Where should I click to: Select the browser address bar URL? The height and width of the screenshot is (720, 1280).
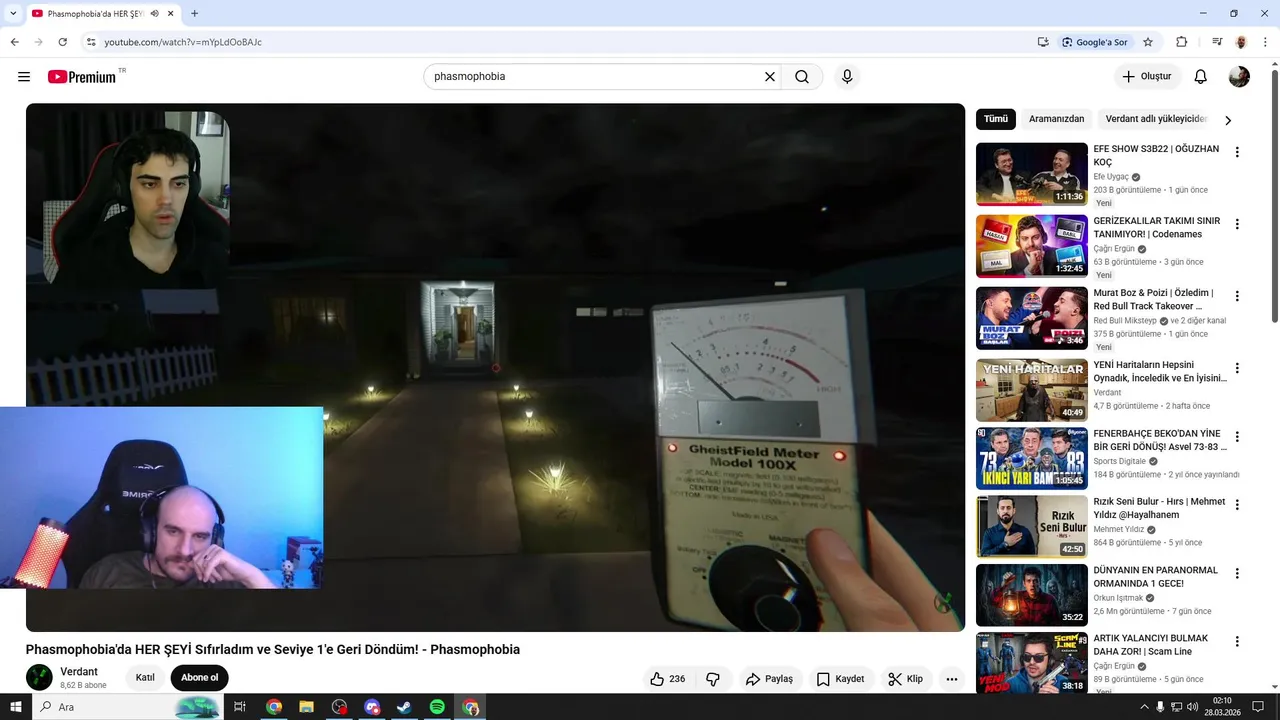coord(183,42)
